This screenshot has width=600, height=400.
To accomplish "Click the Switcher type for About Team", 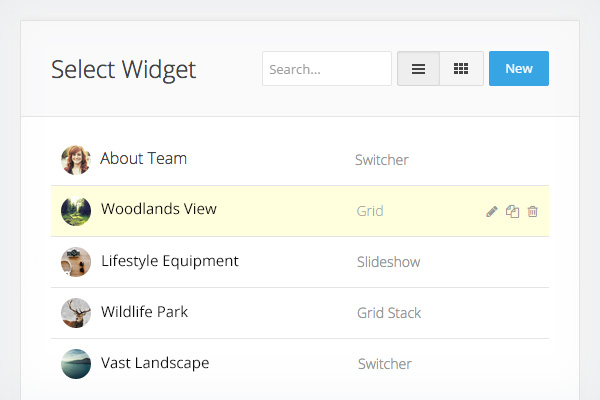I will click(x=381, y=160).
